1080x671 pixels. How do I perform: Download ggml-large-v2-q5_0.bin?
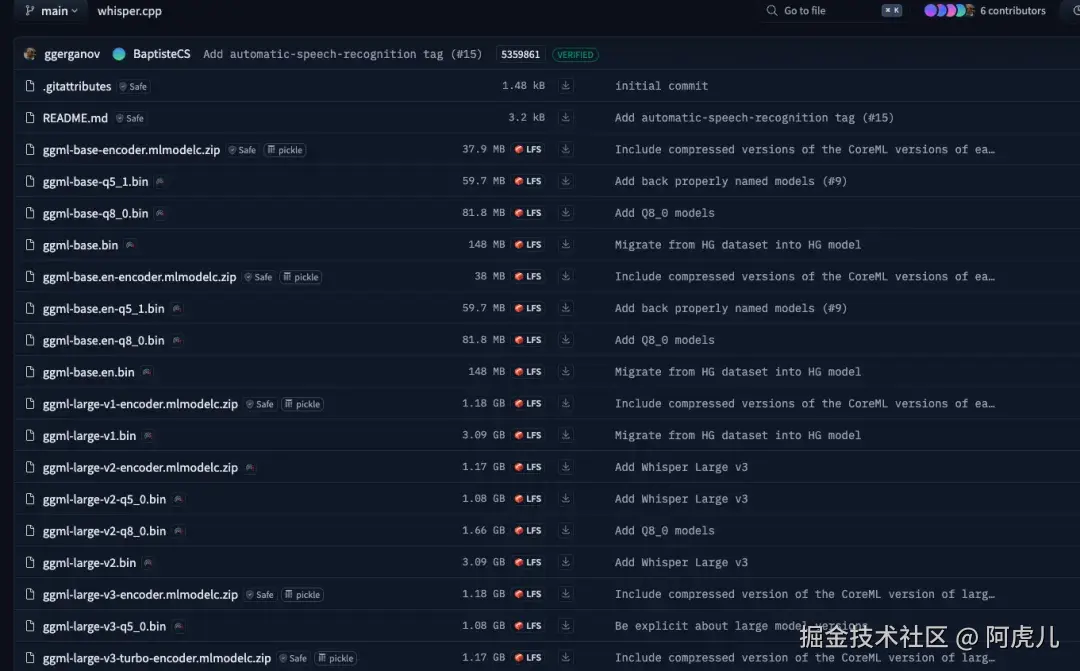(565, 498)
